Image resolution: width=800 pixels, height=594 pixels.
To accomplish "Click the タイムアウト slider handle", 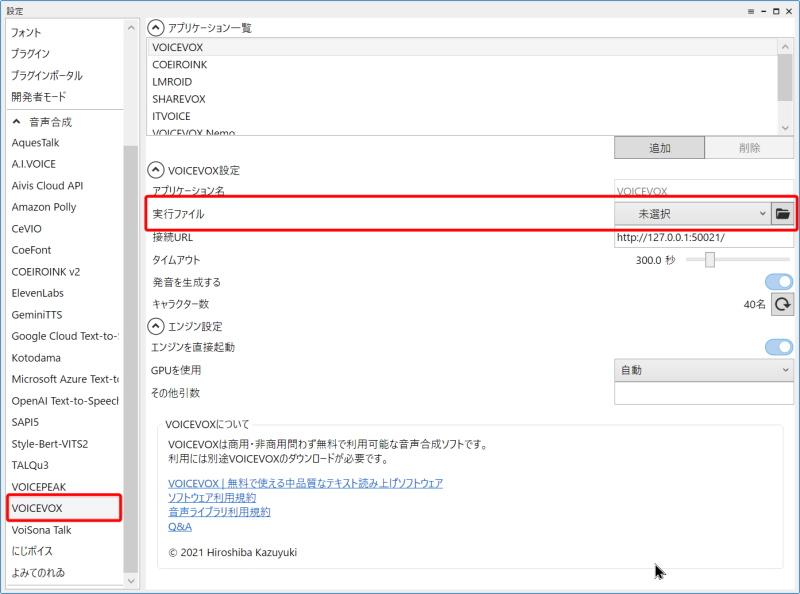I will [x=710, y=260].
